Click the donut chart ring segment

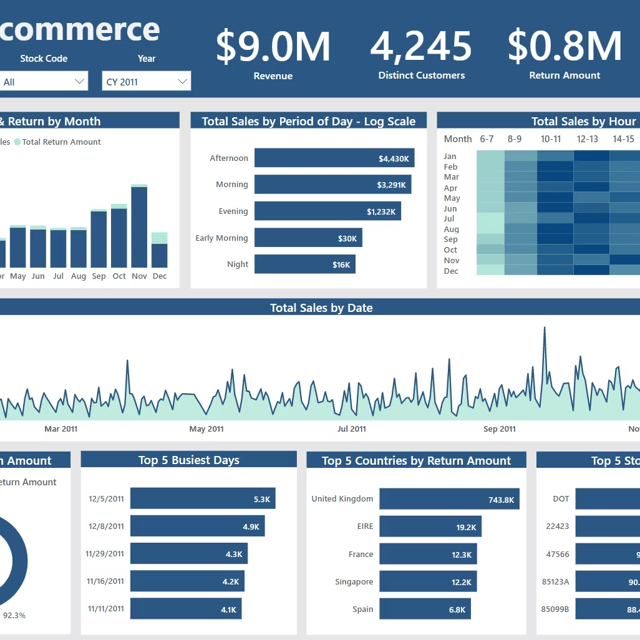[x=19, y=559]
